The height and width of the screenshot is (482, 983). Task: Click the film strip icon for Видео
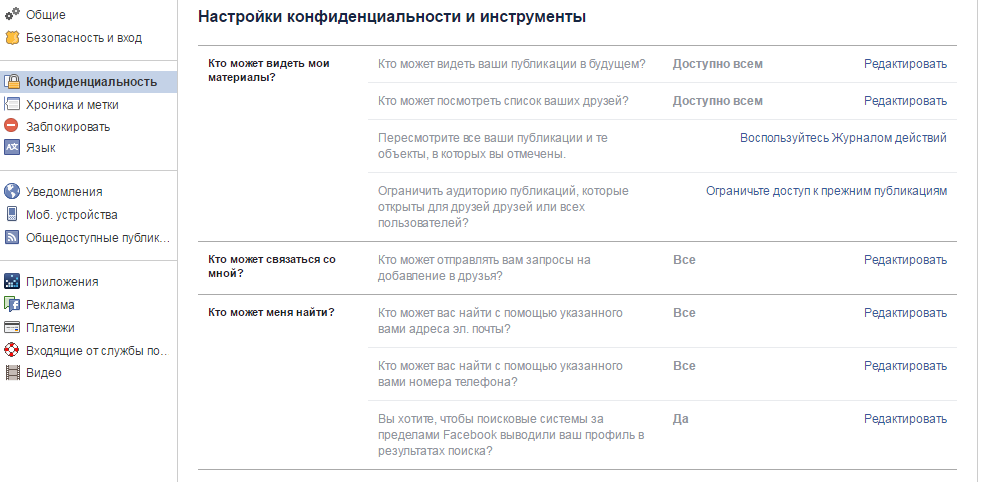[12, 373]
